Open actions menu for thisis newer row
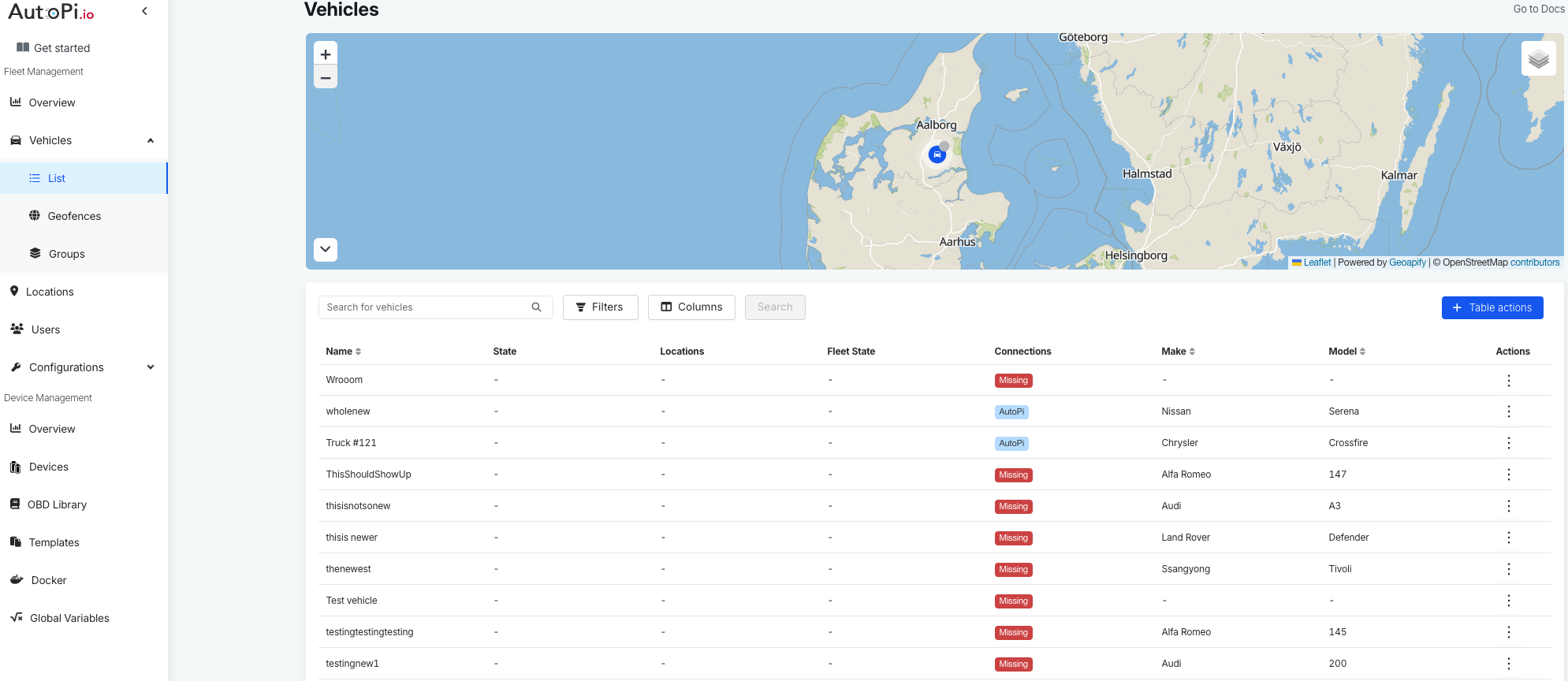The height and width of the screenshot is (681, 1568). pyautogui.click(x=1509, y=538)
